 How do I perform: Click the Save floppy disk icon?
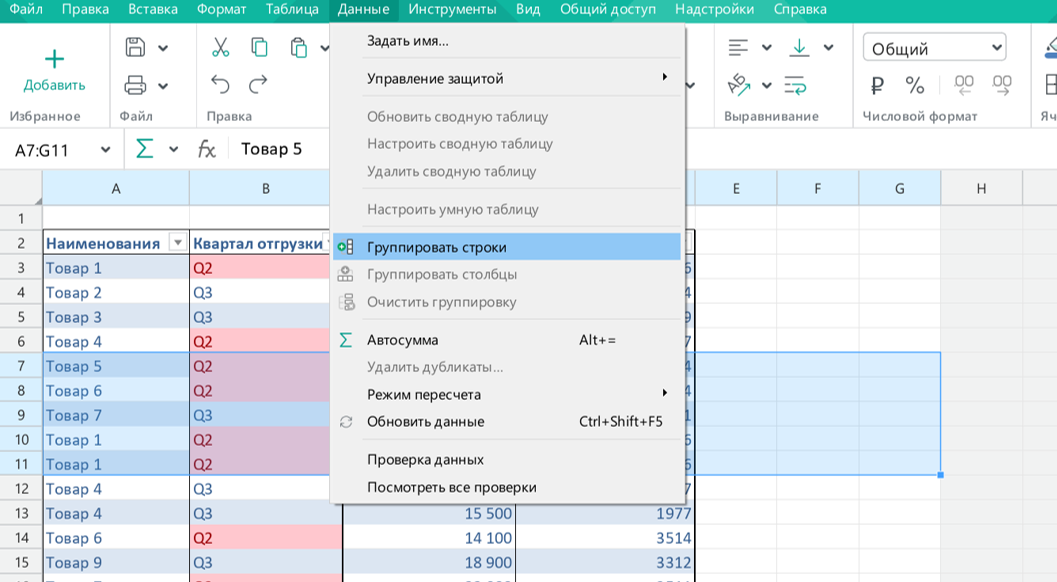135,47
